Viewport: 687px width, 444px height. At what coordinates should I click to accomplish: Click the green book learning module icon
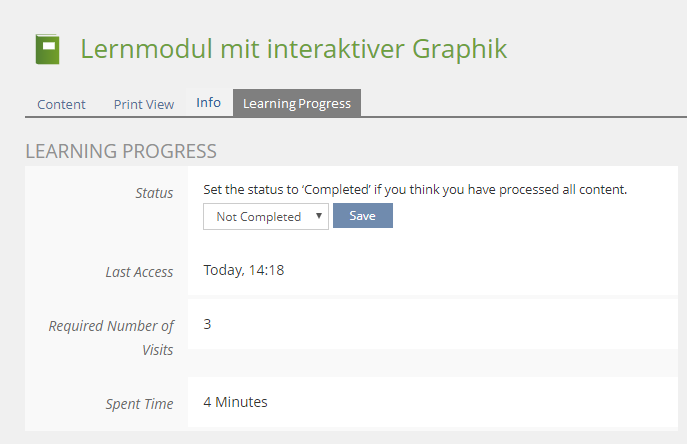point(47,49)
